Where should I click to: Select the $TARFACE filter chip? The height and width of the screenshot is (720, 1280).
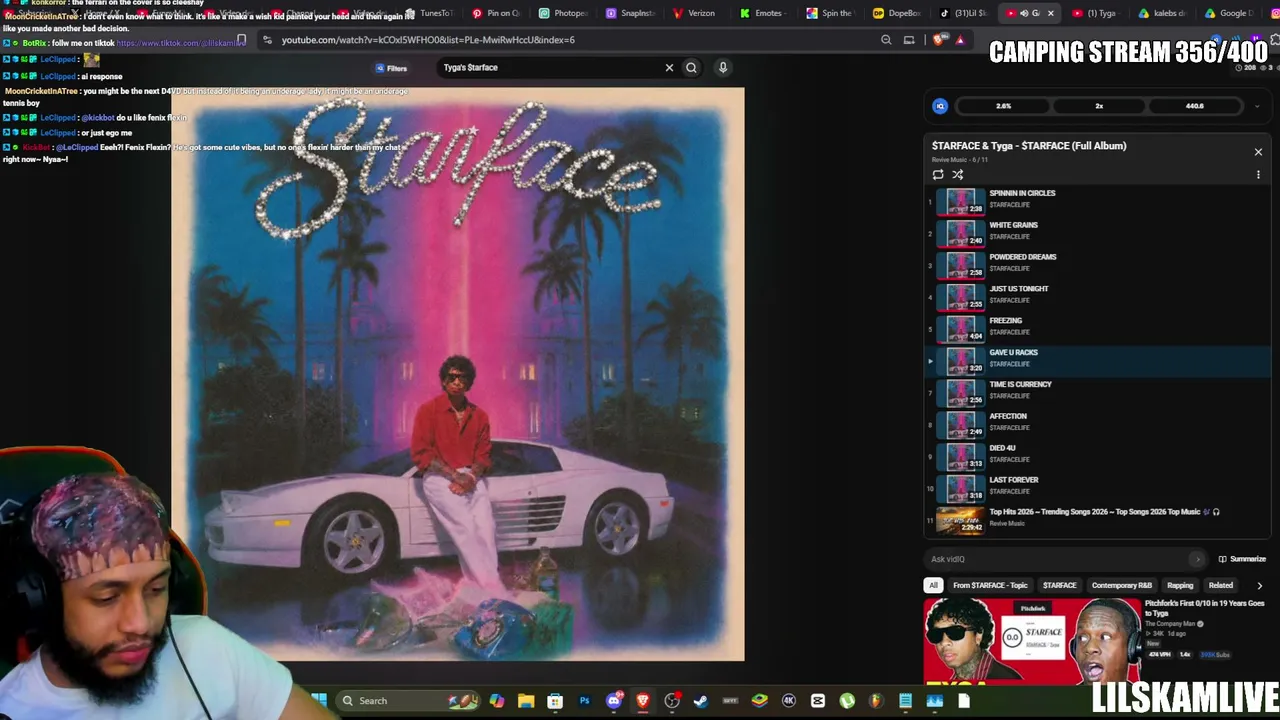tap(1059, 586)
